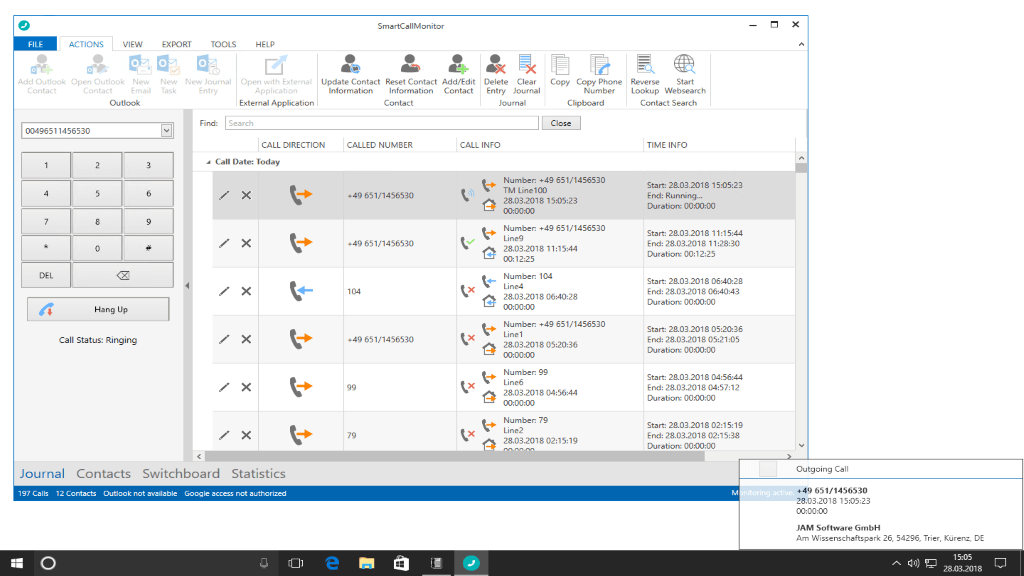Sort by the CALL DIRECTION column header

pos(293,145)
